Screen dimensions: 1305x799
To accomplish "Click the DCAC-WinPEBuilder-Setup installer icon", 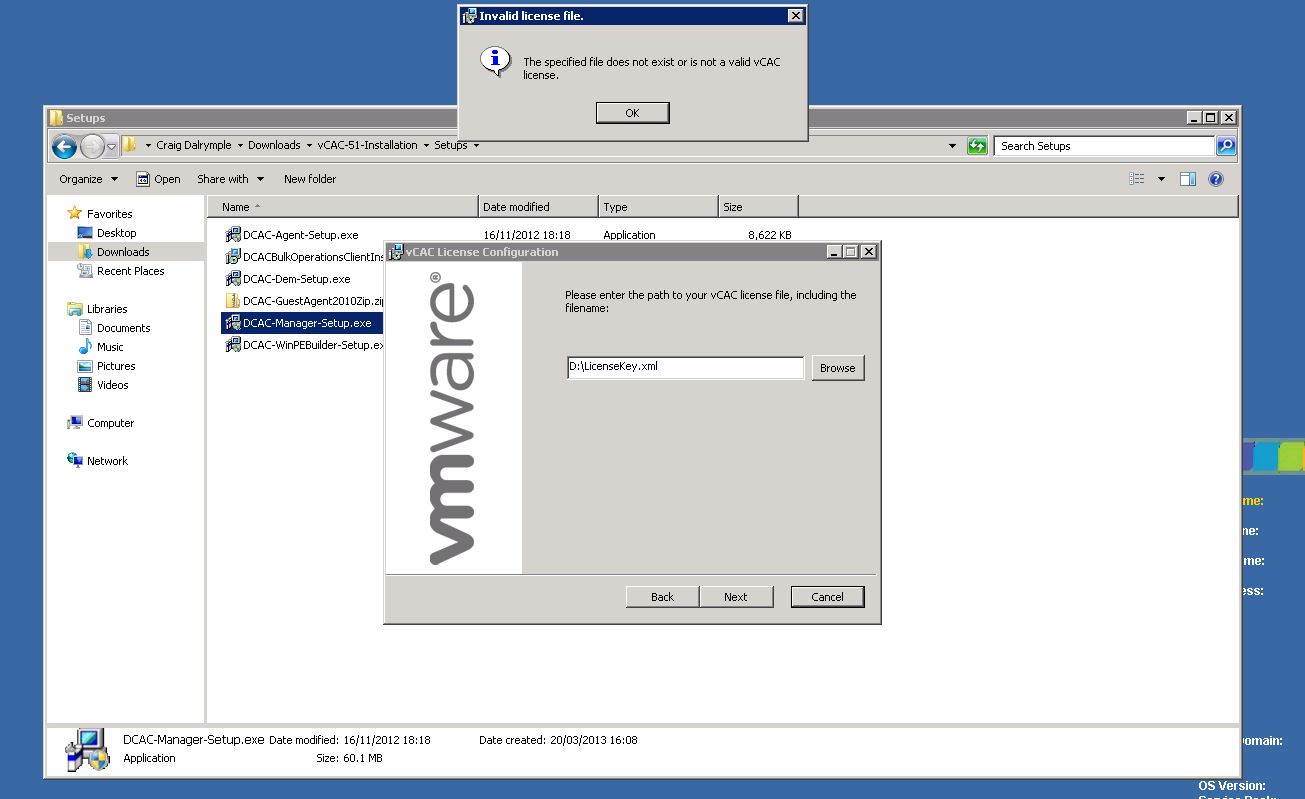I will pos(233,345).
